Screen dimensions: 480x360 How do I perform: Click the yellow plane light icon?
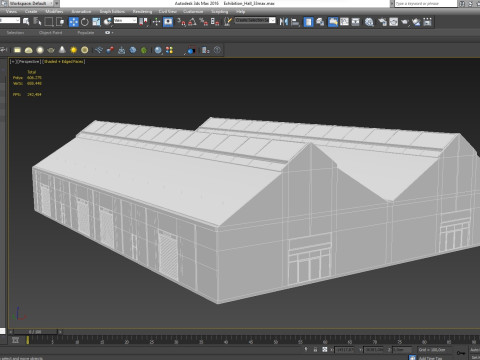tap(17, 50)
